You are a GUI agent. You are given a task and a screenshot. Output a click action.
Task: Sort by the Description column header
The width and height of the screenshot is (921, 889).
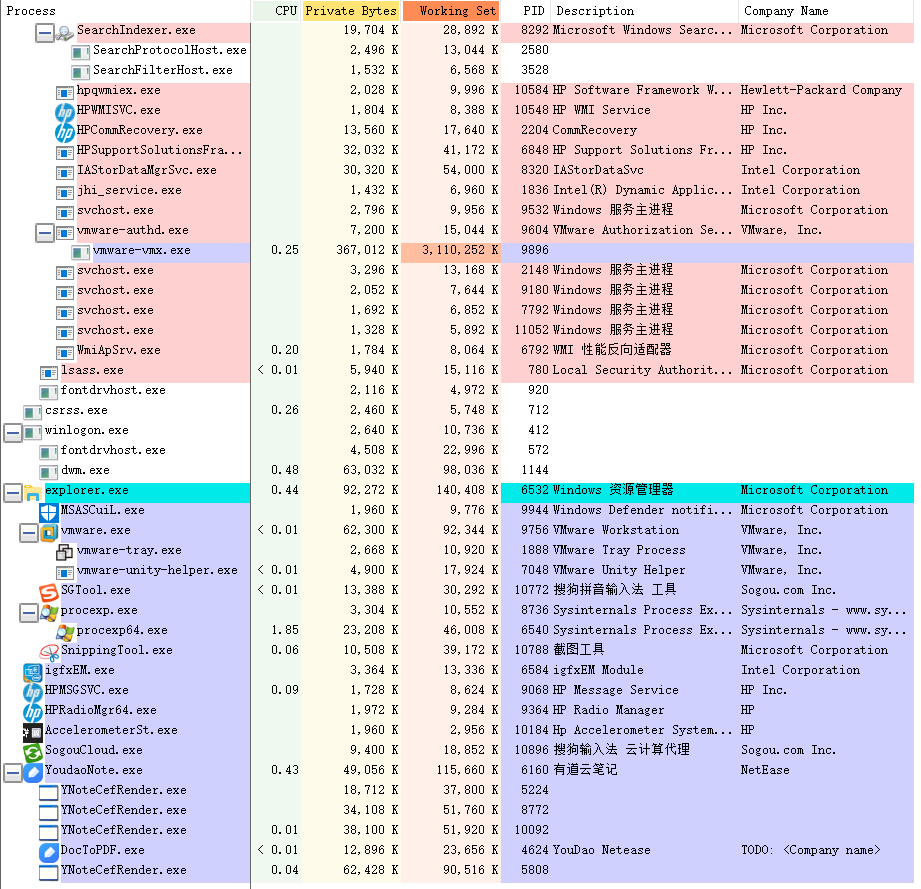tap(645, 11)
